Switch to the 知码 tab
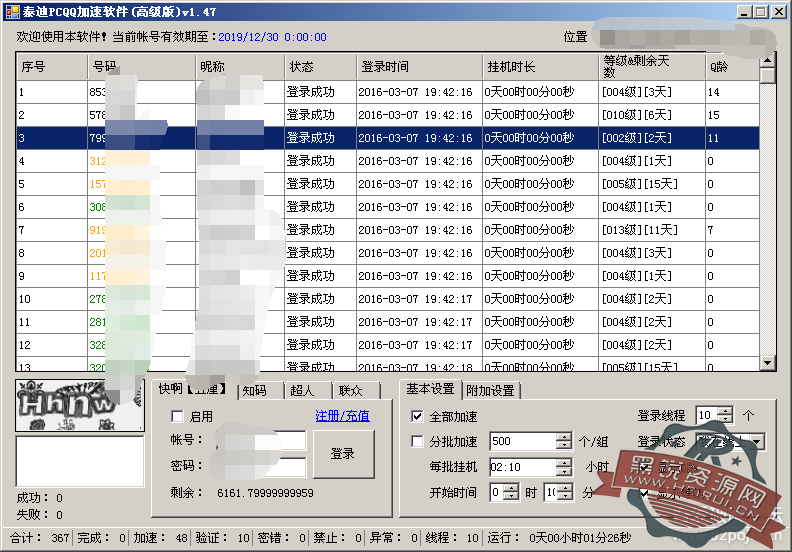792x552 pixels. [x=260, y=390]
